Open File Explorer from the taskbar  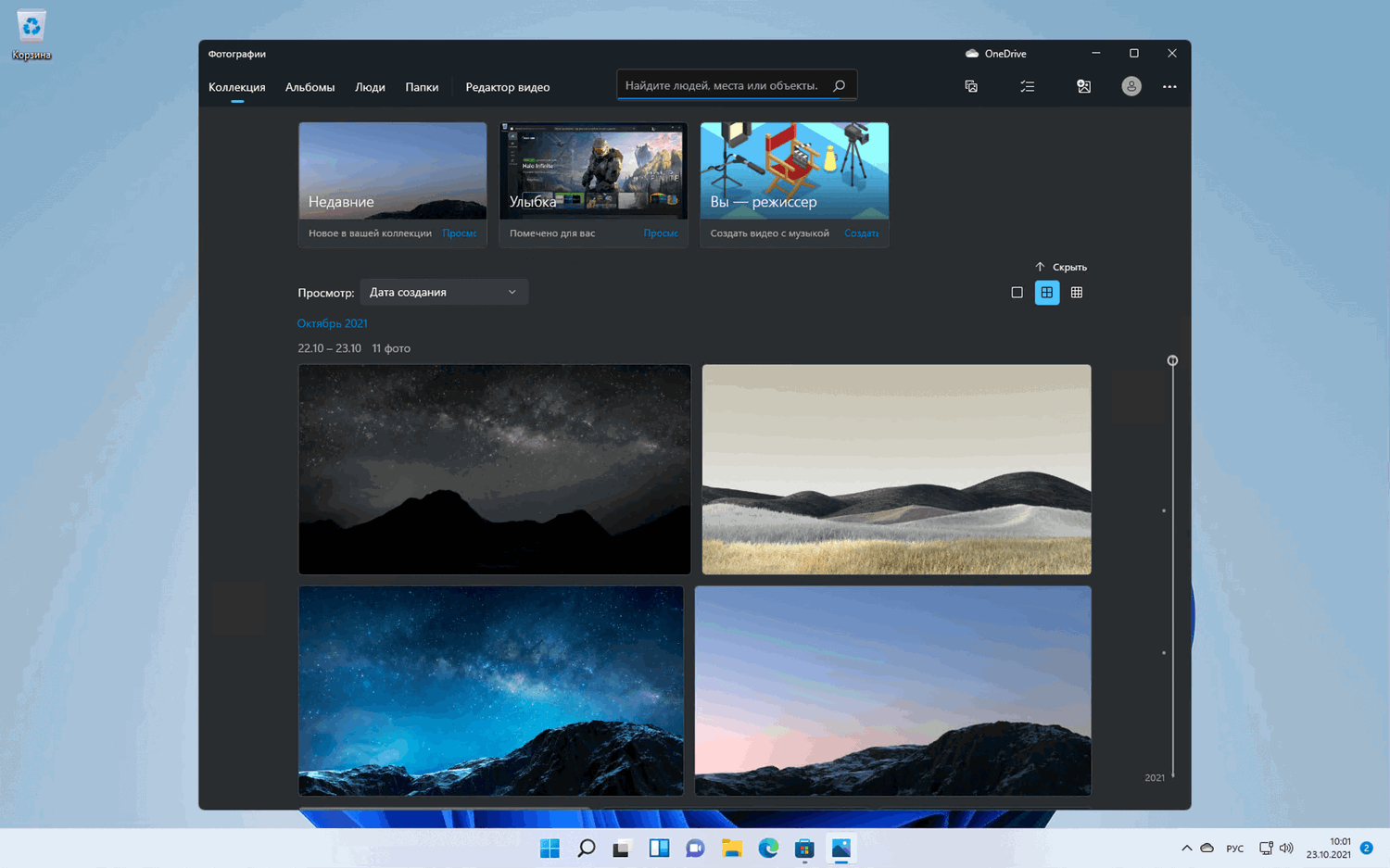click(732, 849)
